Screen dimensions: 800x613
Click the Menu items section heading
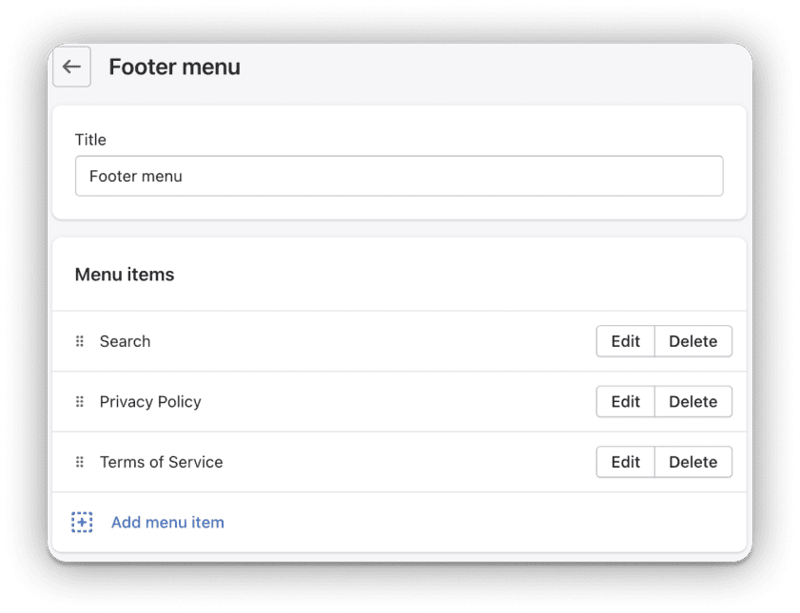pyautogui.click(x=124, y=275)
